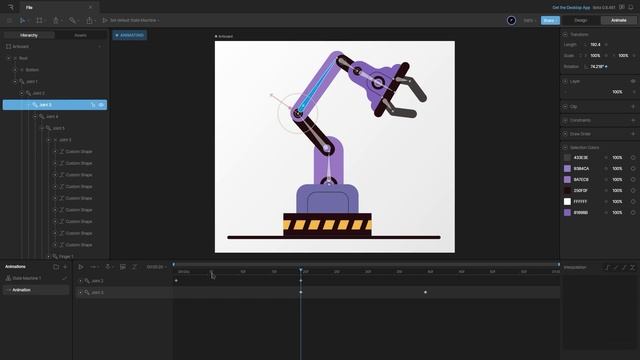The image size is (640, 360).
Task: Choose fourth interpolation type icon
Action: 633,267
